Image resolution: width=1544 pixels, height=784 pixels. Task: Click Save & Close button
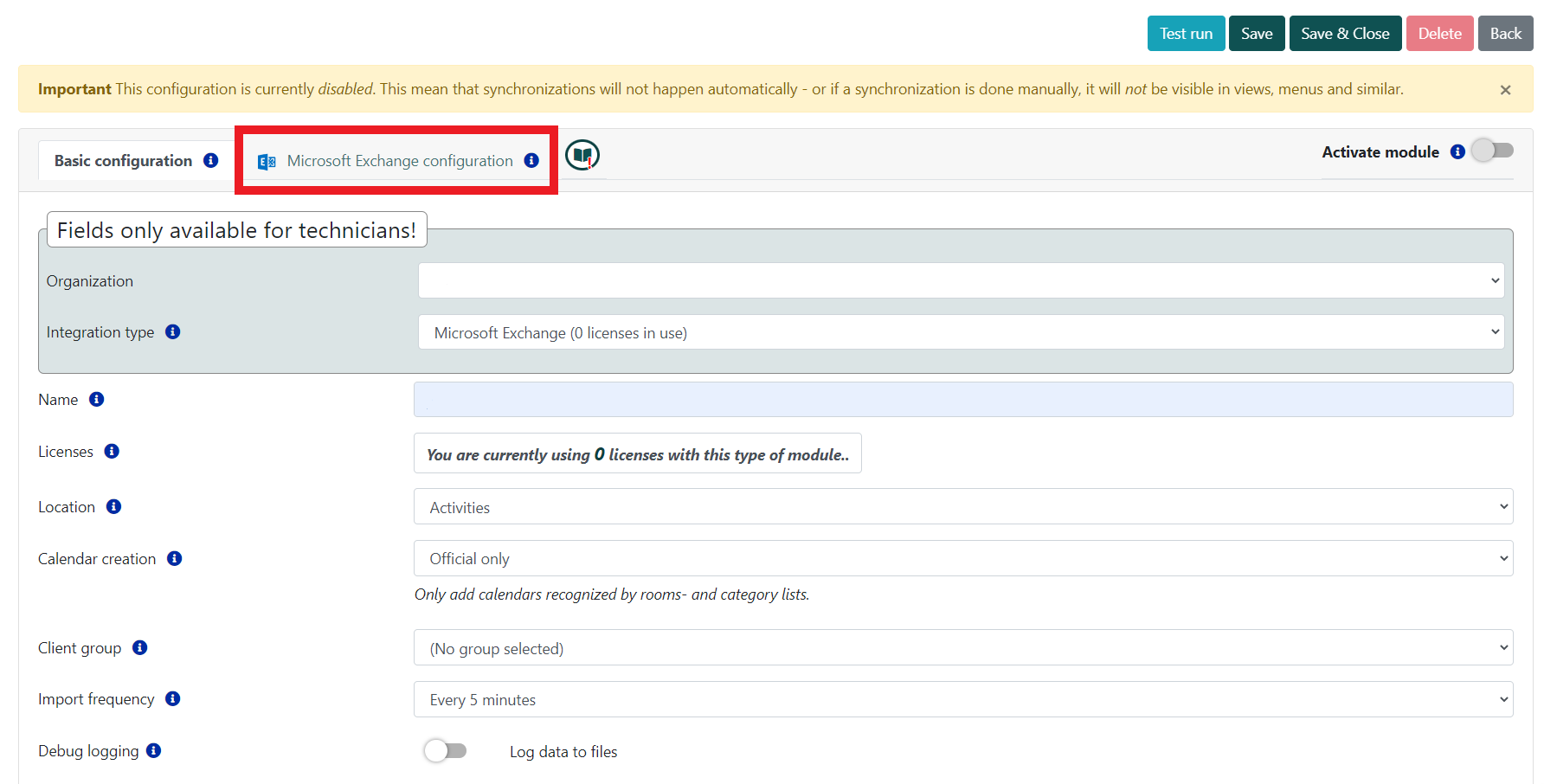pyautogui.click(x=1345, y=34)
